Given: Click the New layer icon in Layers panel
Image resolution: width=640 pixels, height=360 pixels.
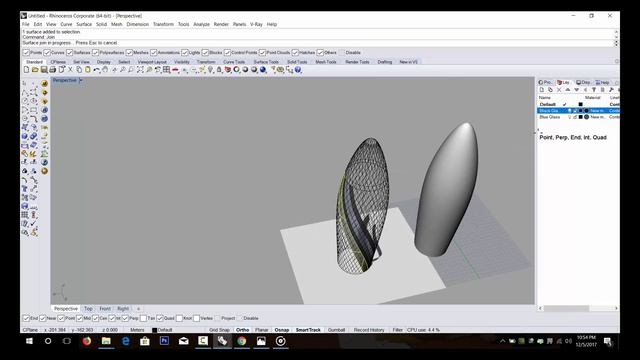Looking at the screenshot, I should click(542, 90).
